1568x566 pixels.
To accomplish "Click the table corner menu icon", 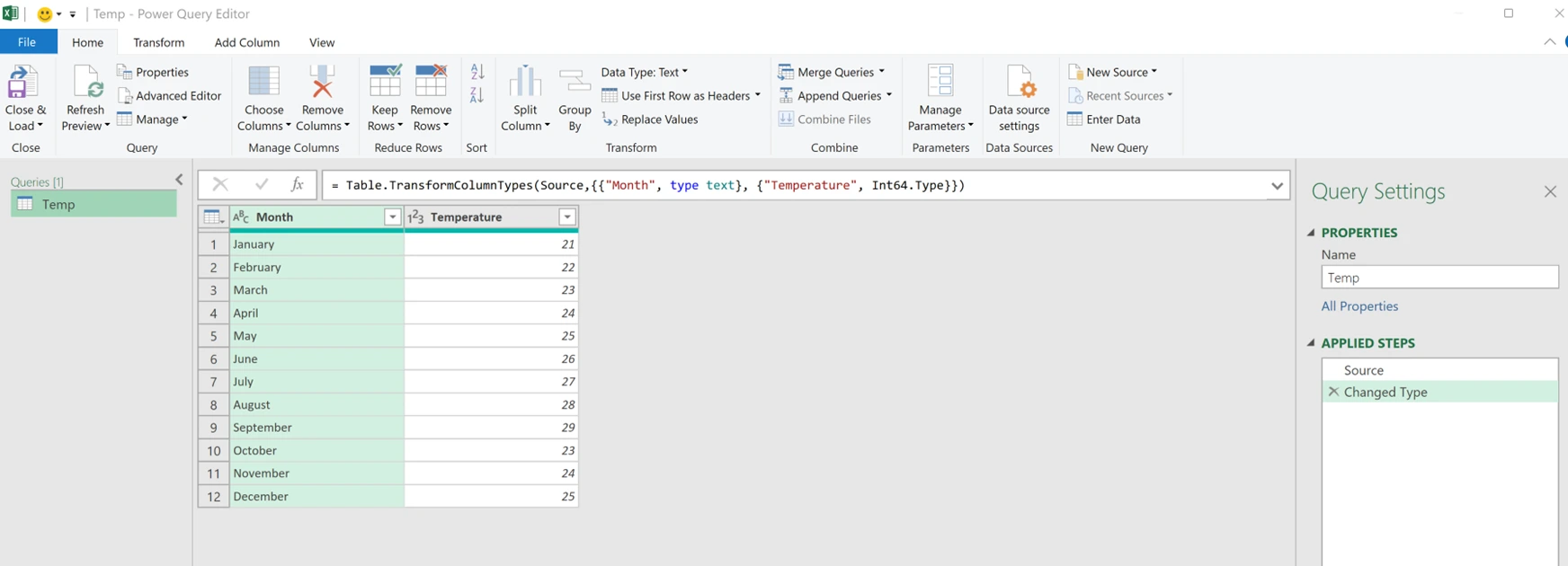I will point(213,217).
